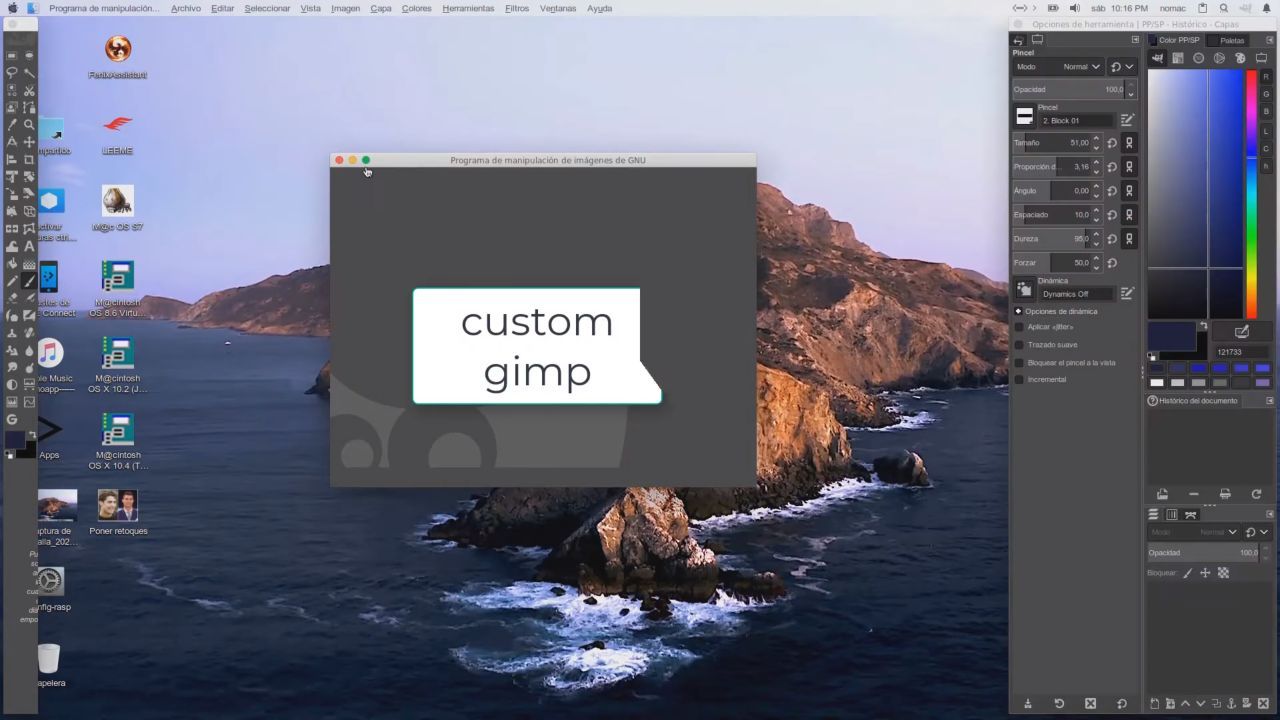1280x720 pixels.
Task: Open the brush preview thumbnail selector
Action: 1024,117
